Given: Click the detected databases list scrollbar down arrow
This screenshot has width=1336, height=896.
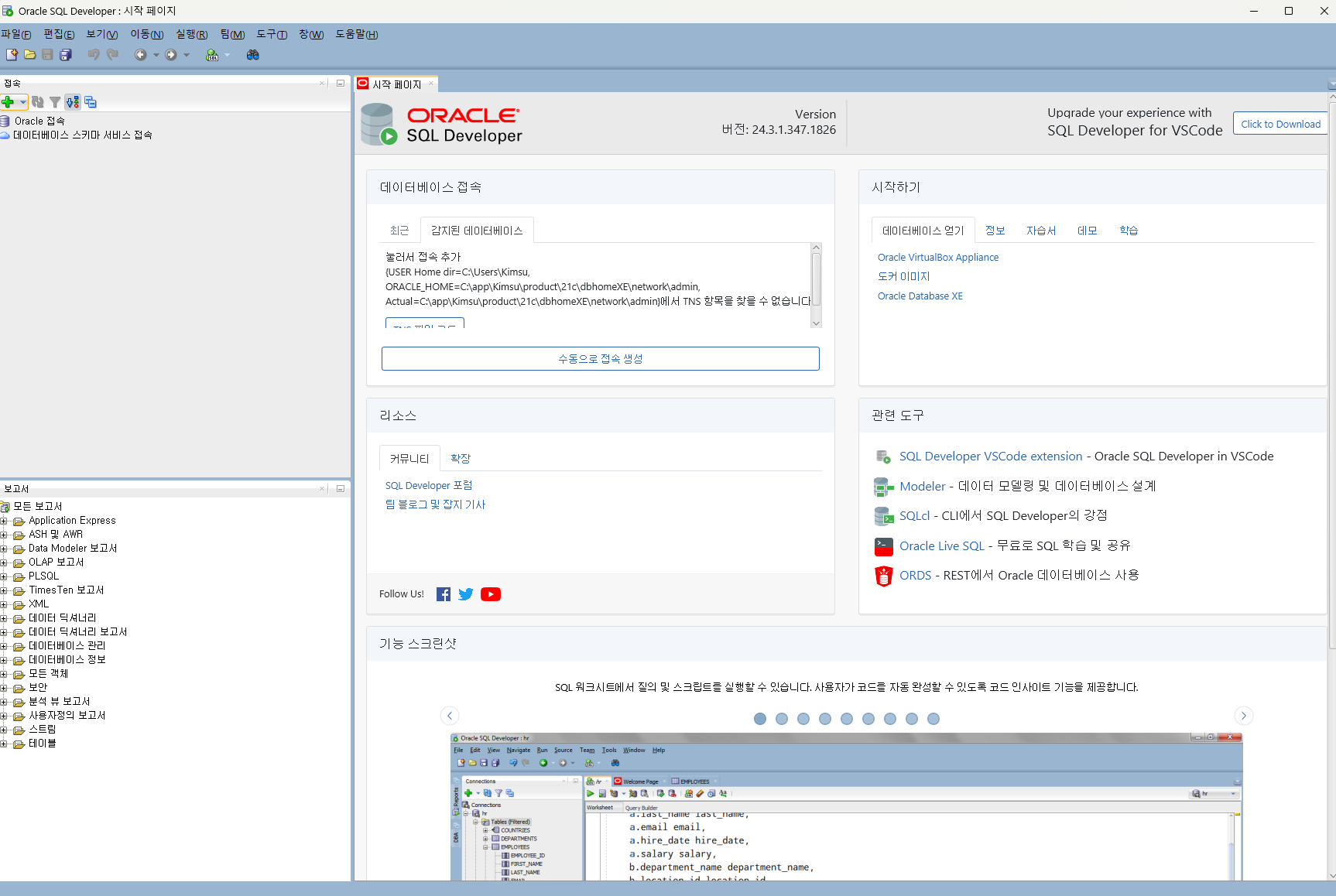Looking at the screenshot, I should [816, 323].
